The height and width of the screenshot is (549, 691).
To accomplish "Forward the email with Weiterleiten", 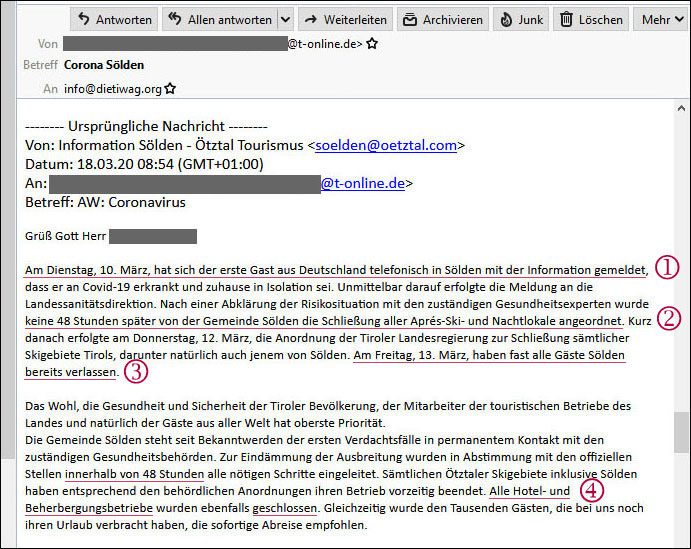I will [x=343, y=19].
